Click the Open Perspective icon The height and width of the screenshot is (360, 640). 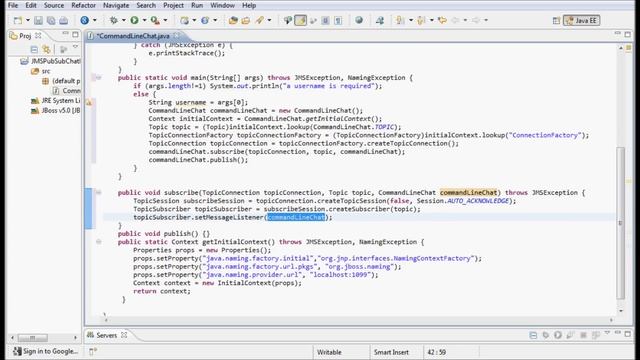(556, 20)
